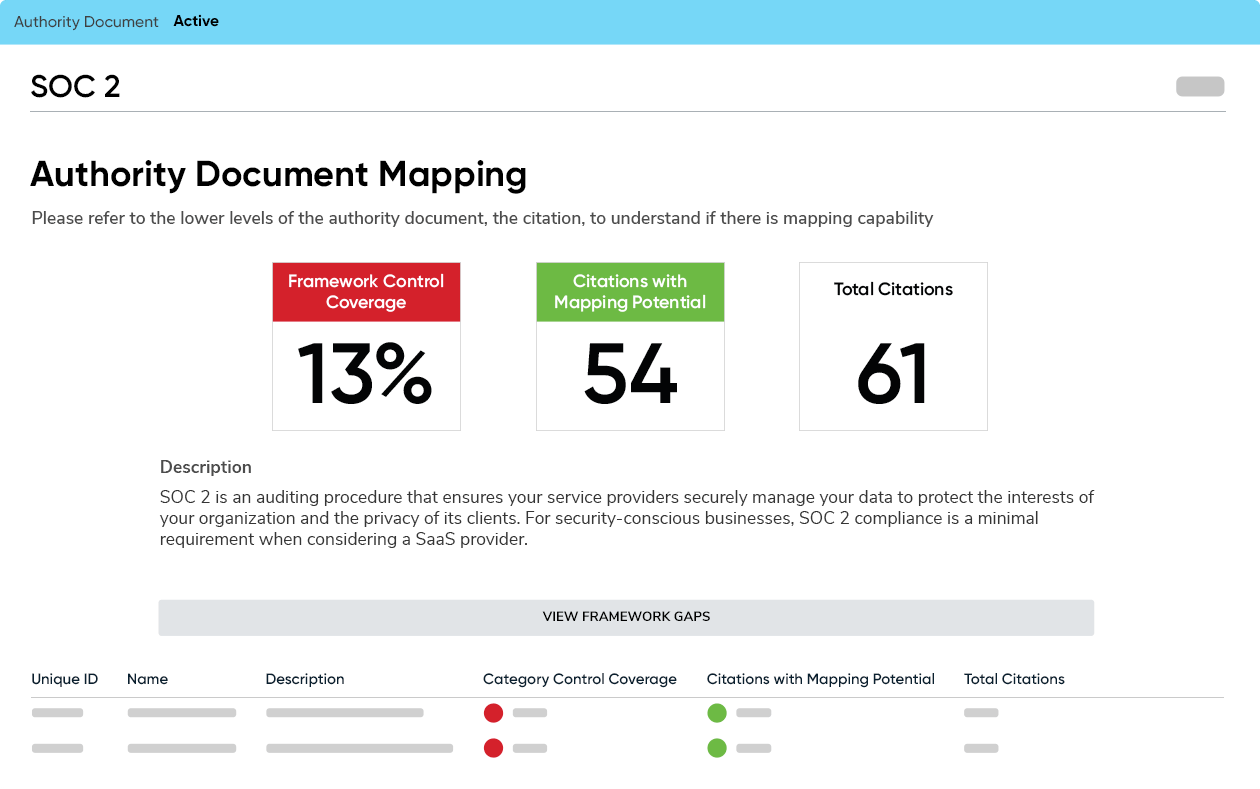Screen dimensions: 1260x789
Task: Click the Active status label
Action: (196, 21)
